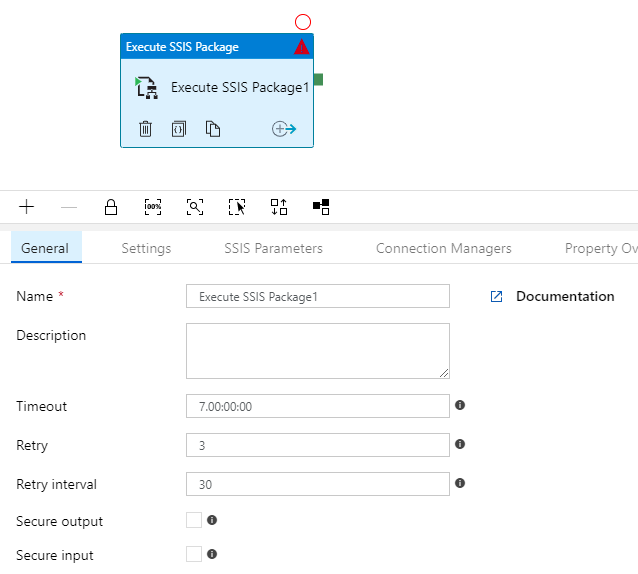Click the SSIS package icon in node
The image size is (638, 574).
pos(146,87)
